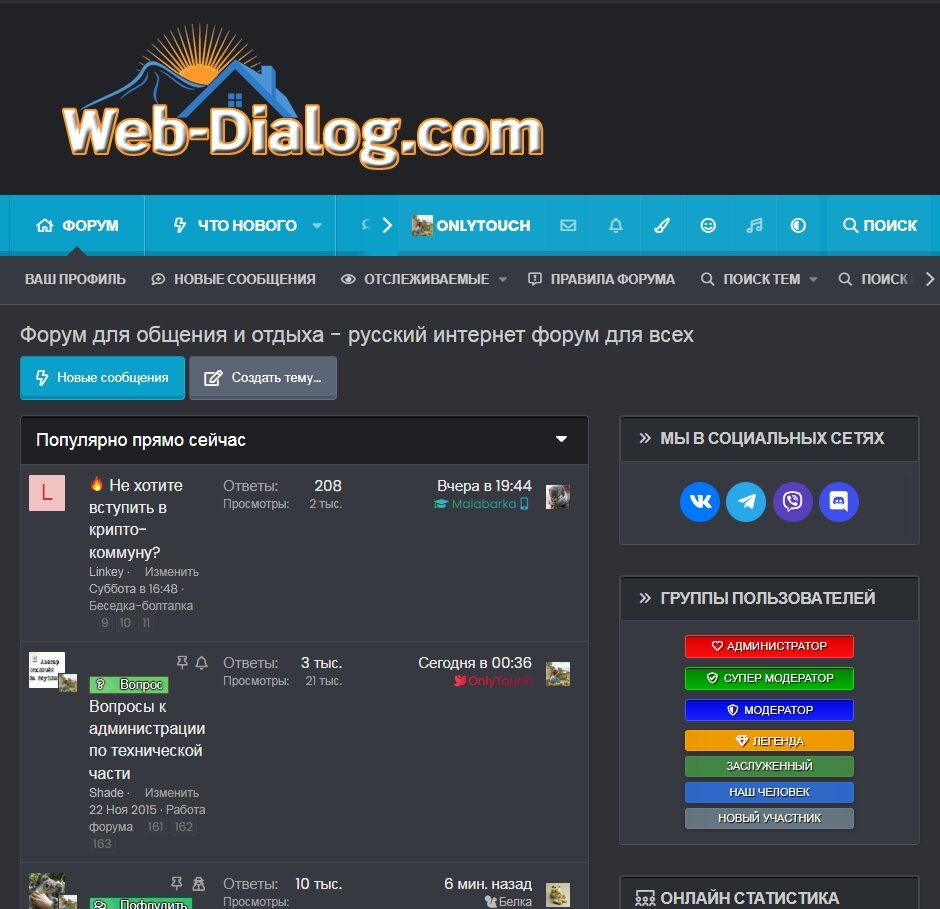Open OnlyTouch avatar in admin questions row
The height and width of the screenshot is (909, 940).
pos(558,674)
